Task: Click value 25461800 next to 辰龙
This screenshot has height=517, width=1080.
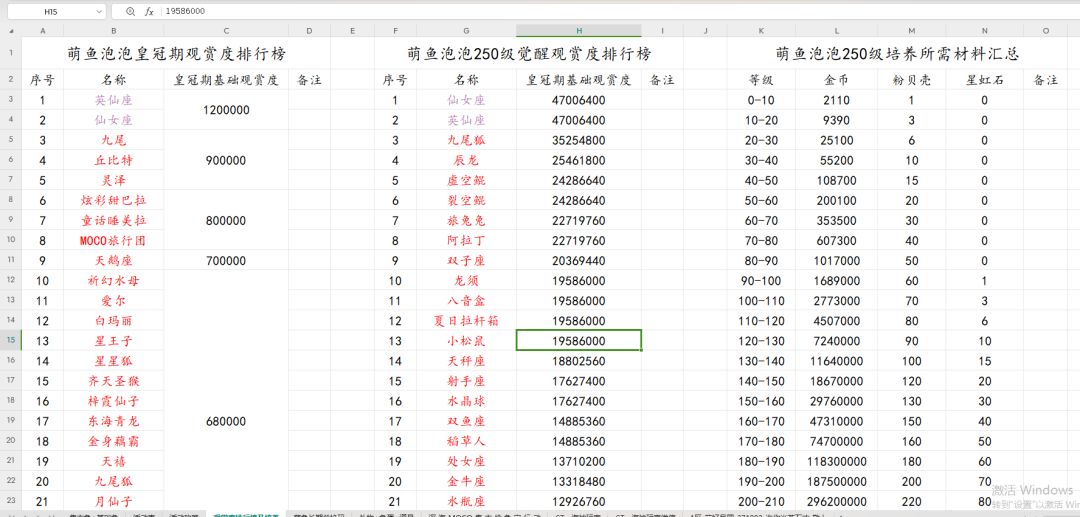Action: coord(579,160)
